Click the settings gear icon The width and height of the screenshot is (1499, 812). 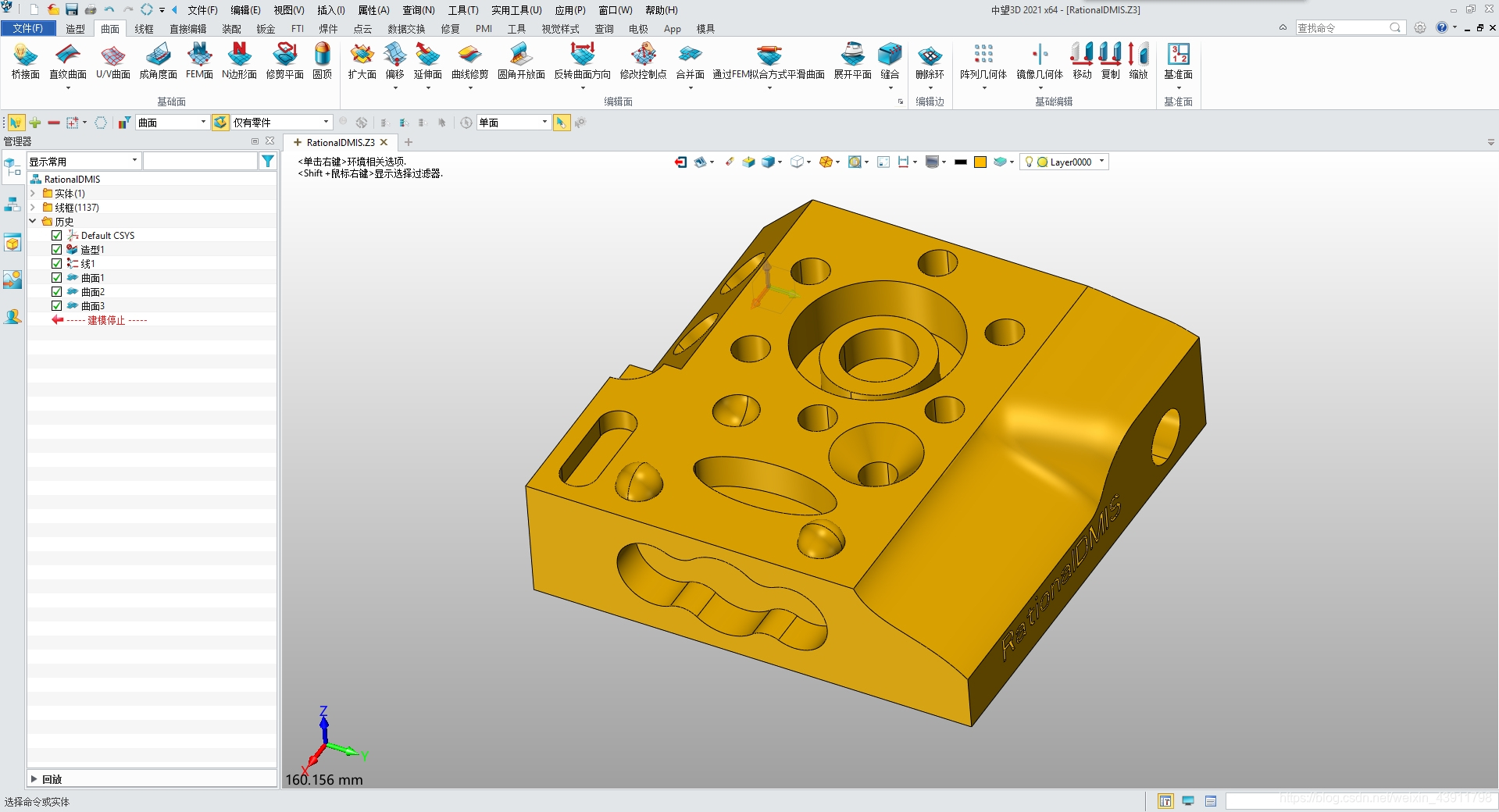coord(1420,27)
